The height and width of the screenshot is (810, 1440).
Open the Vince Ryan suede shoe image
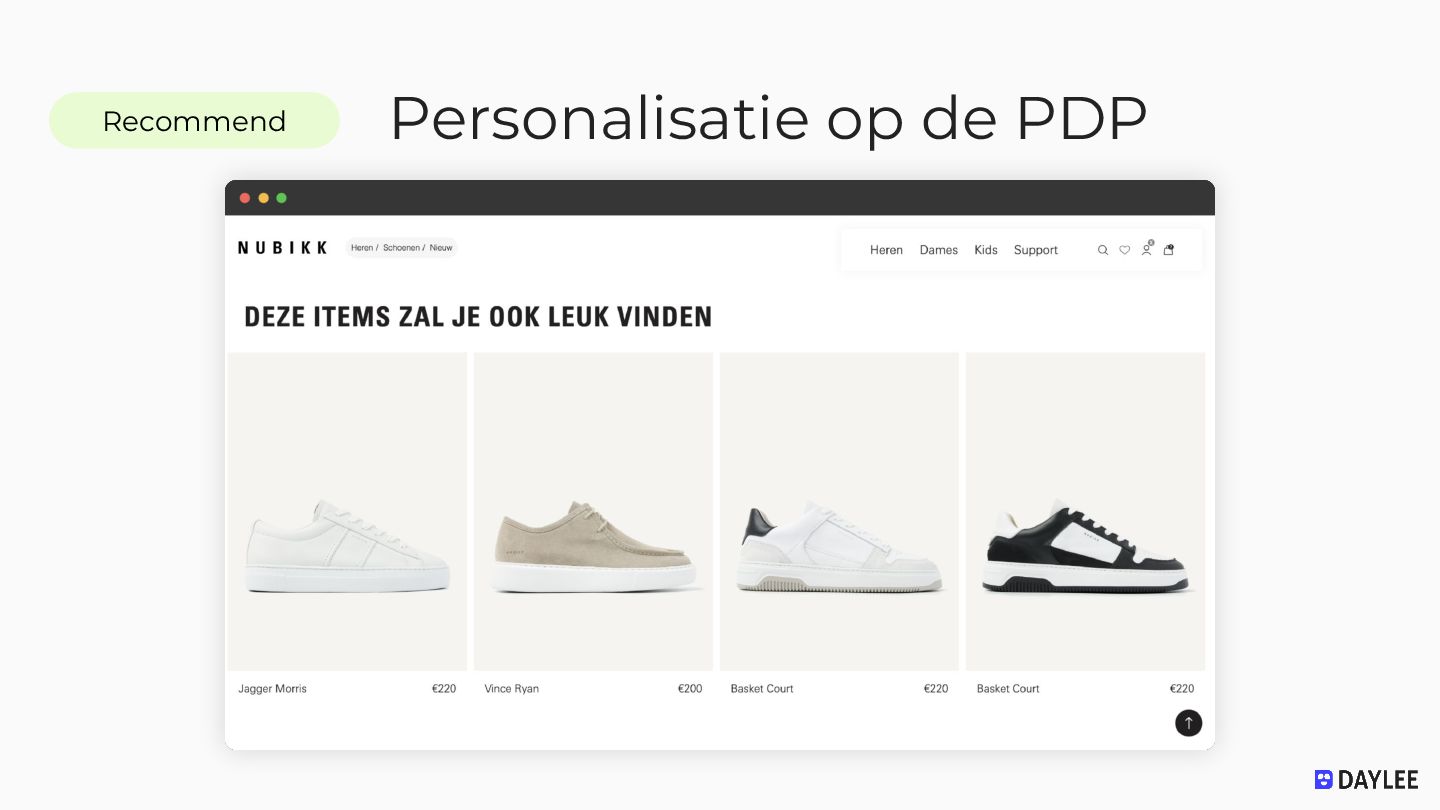tap(593, 511)
